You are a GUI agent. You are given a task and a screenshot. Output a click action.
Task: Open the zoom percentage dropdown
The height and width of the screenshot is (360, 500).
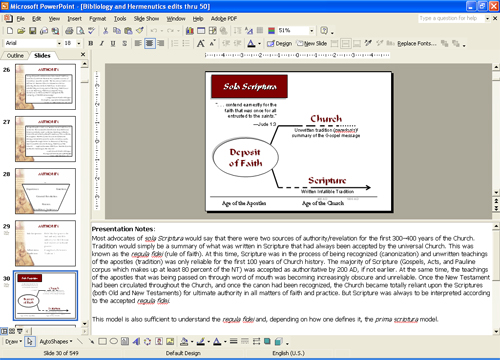pos(312,31)
